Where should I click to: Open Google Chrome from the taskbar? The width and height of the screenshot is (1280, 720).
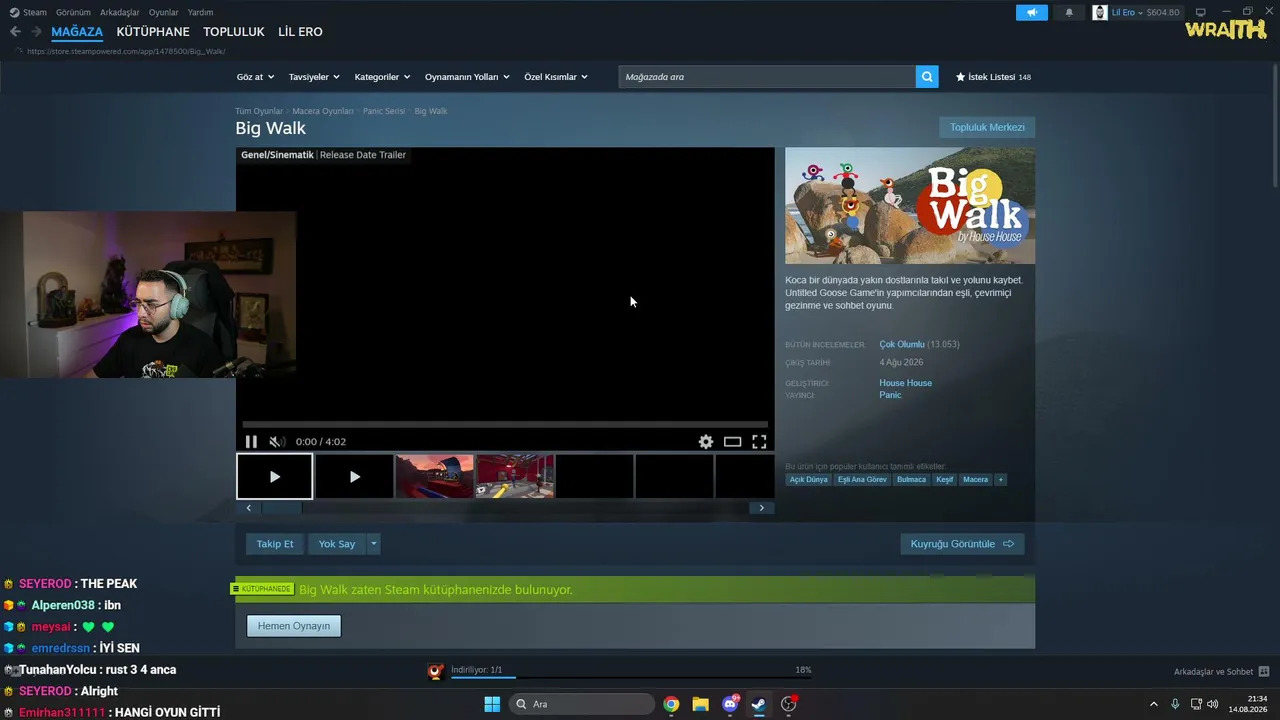[671, 704]
